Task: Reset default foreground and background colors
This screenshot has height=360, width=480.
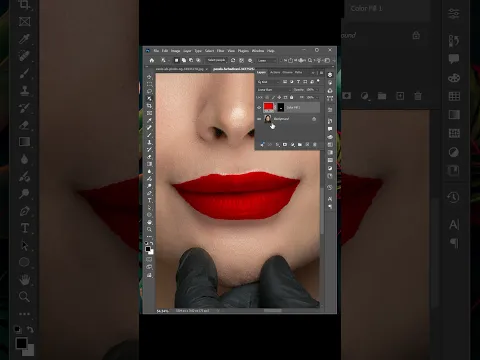Action: point(146,242)
